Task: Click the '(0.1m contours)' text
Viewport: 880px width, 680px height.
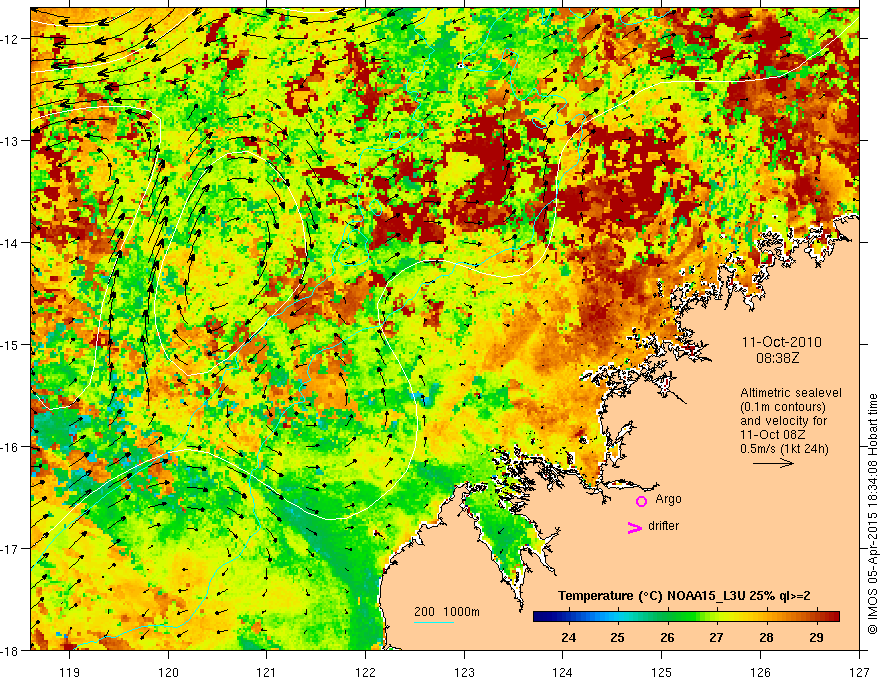Action: 783,407
